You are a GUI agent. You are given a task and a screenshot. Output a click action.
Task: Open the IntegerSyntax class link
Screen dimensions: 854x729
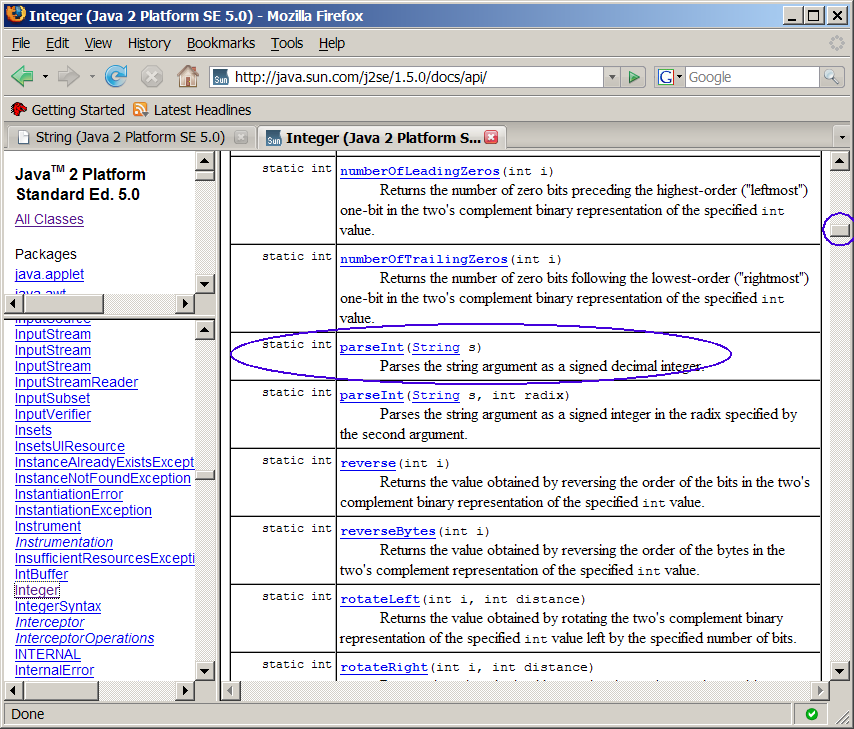[58, 606]
